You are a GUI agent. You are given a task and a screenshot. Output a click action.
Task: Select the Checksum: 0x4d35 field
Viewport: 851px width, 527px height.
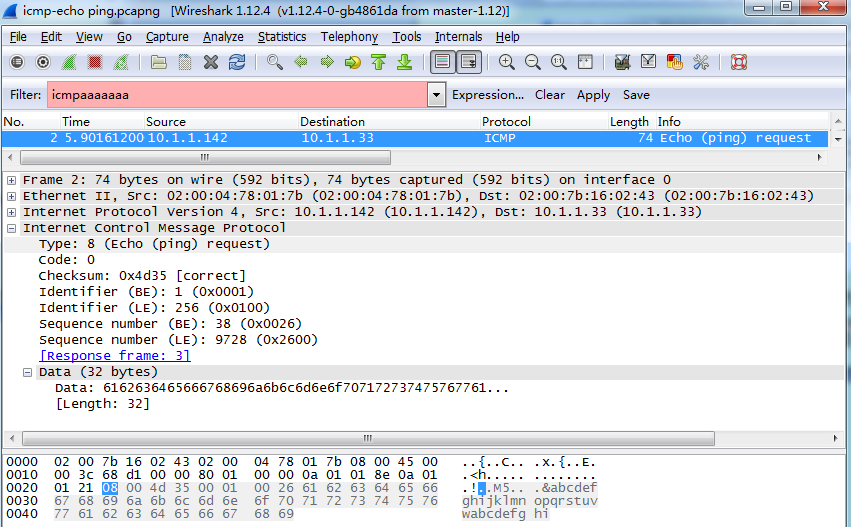142,276
